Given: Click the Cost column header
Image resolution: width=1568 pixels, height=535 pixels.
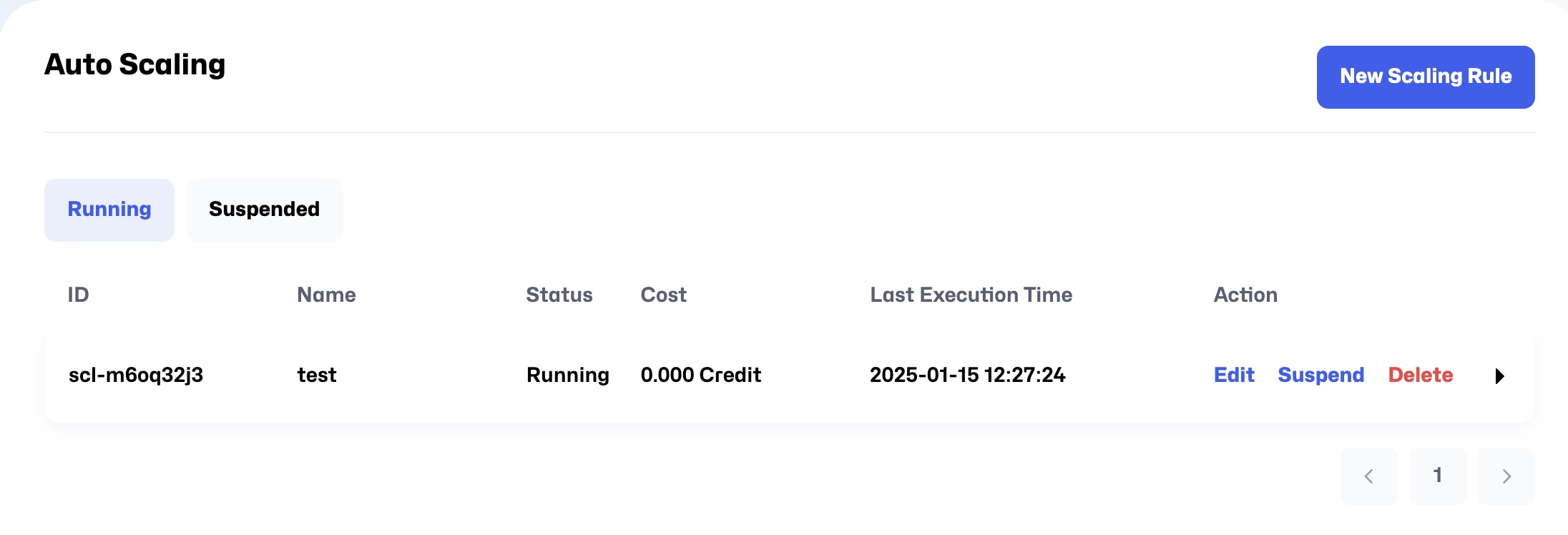Looking at the screenshot, I should tap(663, 295).
